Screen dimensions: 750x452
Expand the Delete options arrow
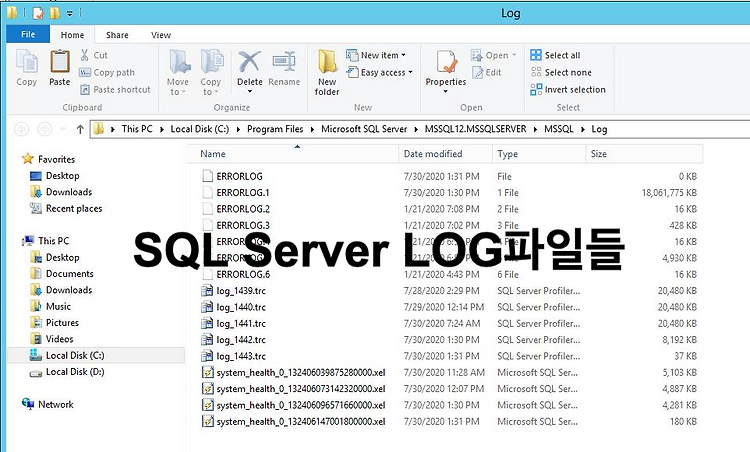click(x=250, y=91)
